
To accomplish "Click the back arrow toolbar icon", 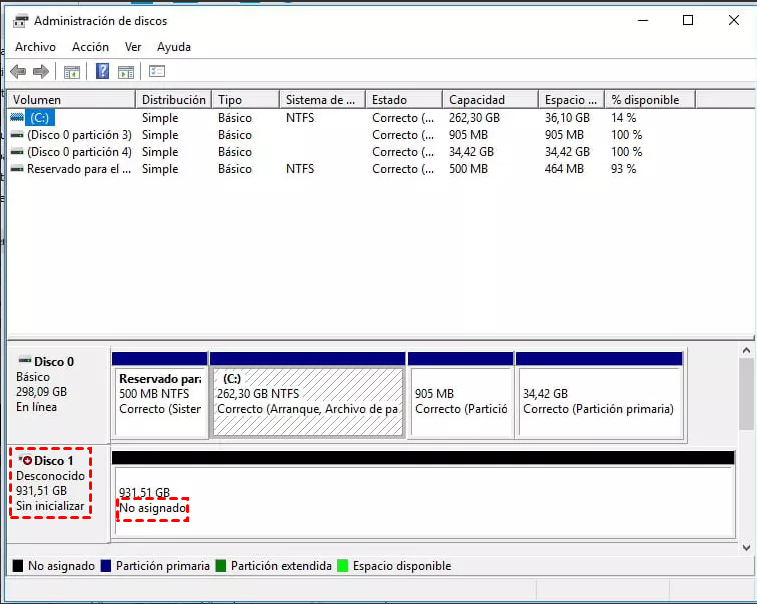I will tap(18, 71).
